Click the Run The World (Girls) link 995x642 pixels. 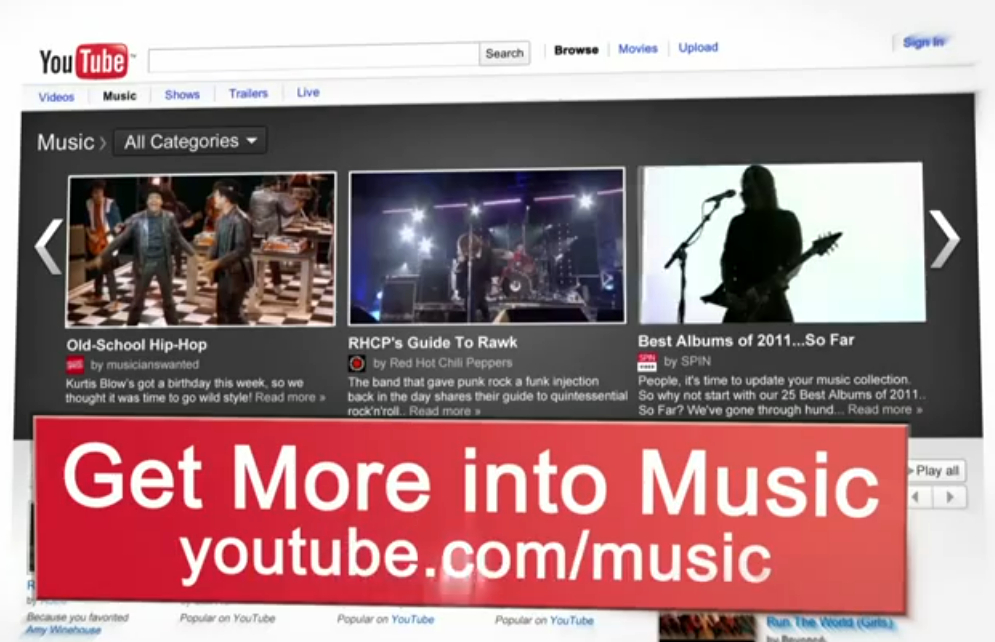[830, 622]
